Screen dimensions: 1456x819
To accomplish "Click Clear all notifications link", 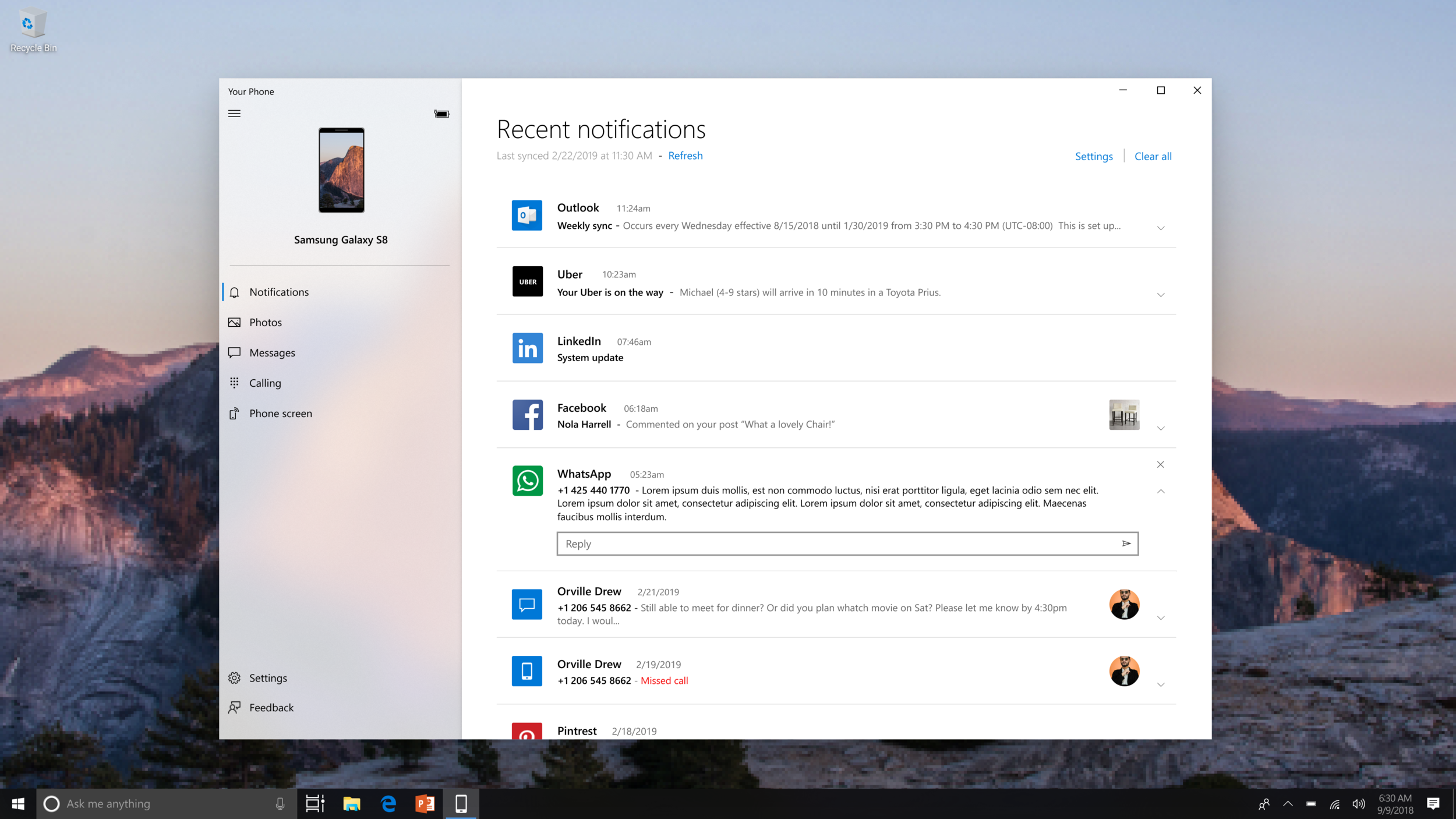I will tap(1153, 156).
